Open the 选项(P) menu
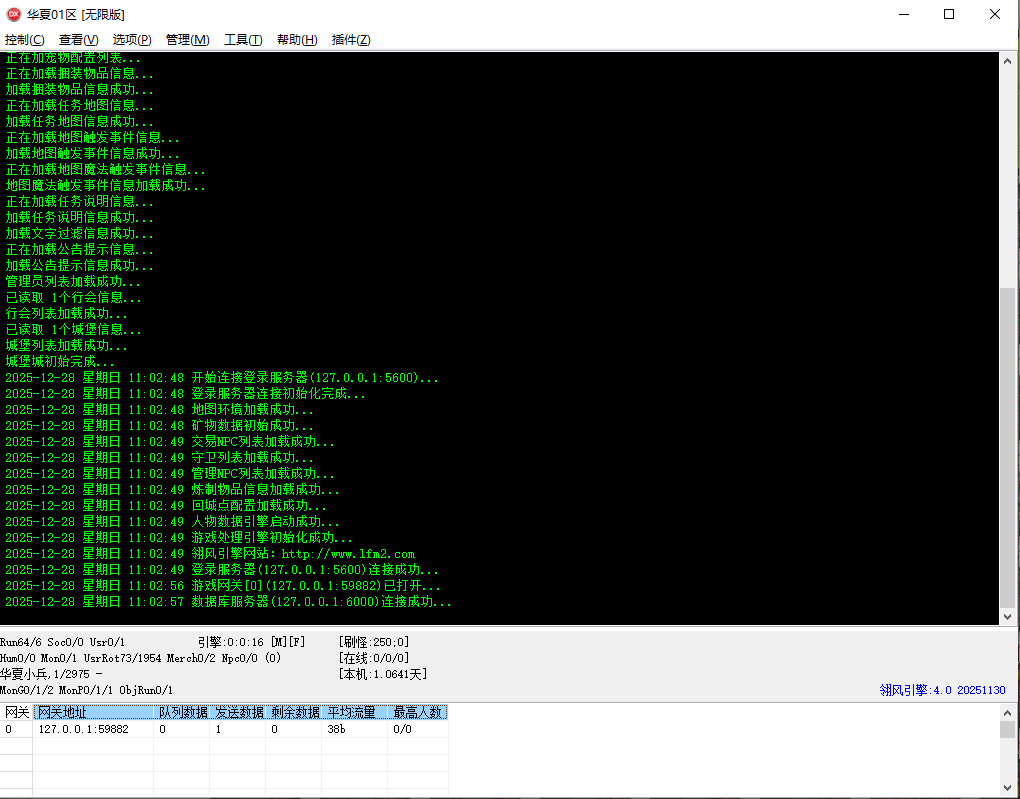Screen dimensions: 1020x799 tap(132, 40)
